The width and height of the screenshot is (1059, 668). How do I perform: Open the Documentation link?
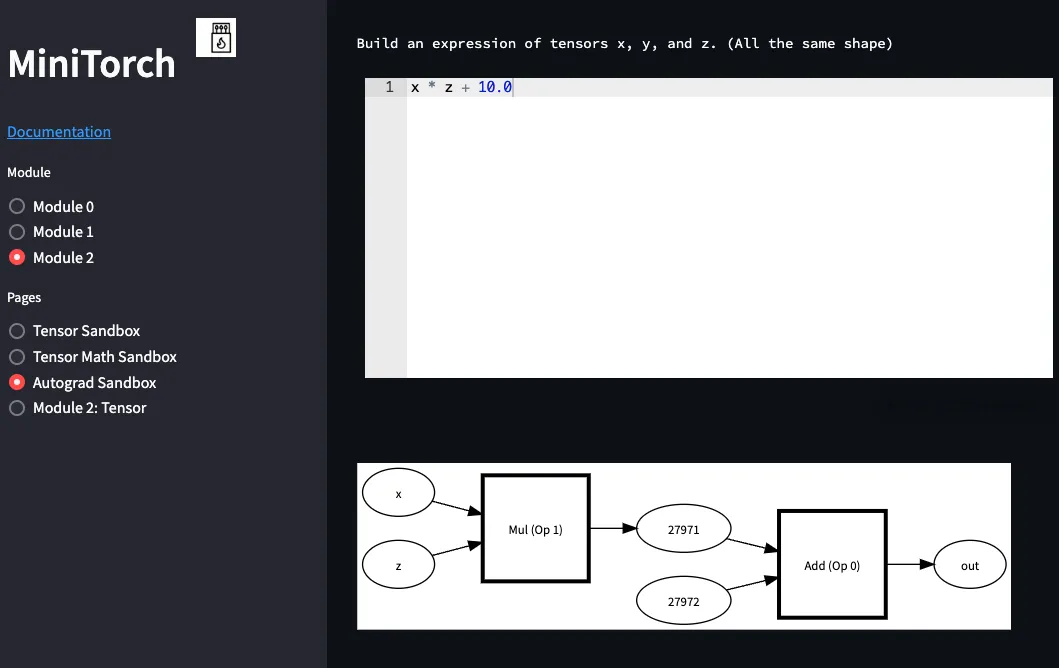click(59, 132)
